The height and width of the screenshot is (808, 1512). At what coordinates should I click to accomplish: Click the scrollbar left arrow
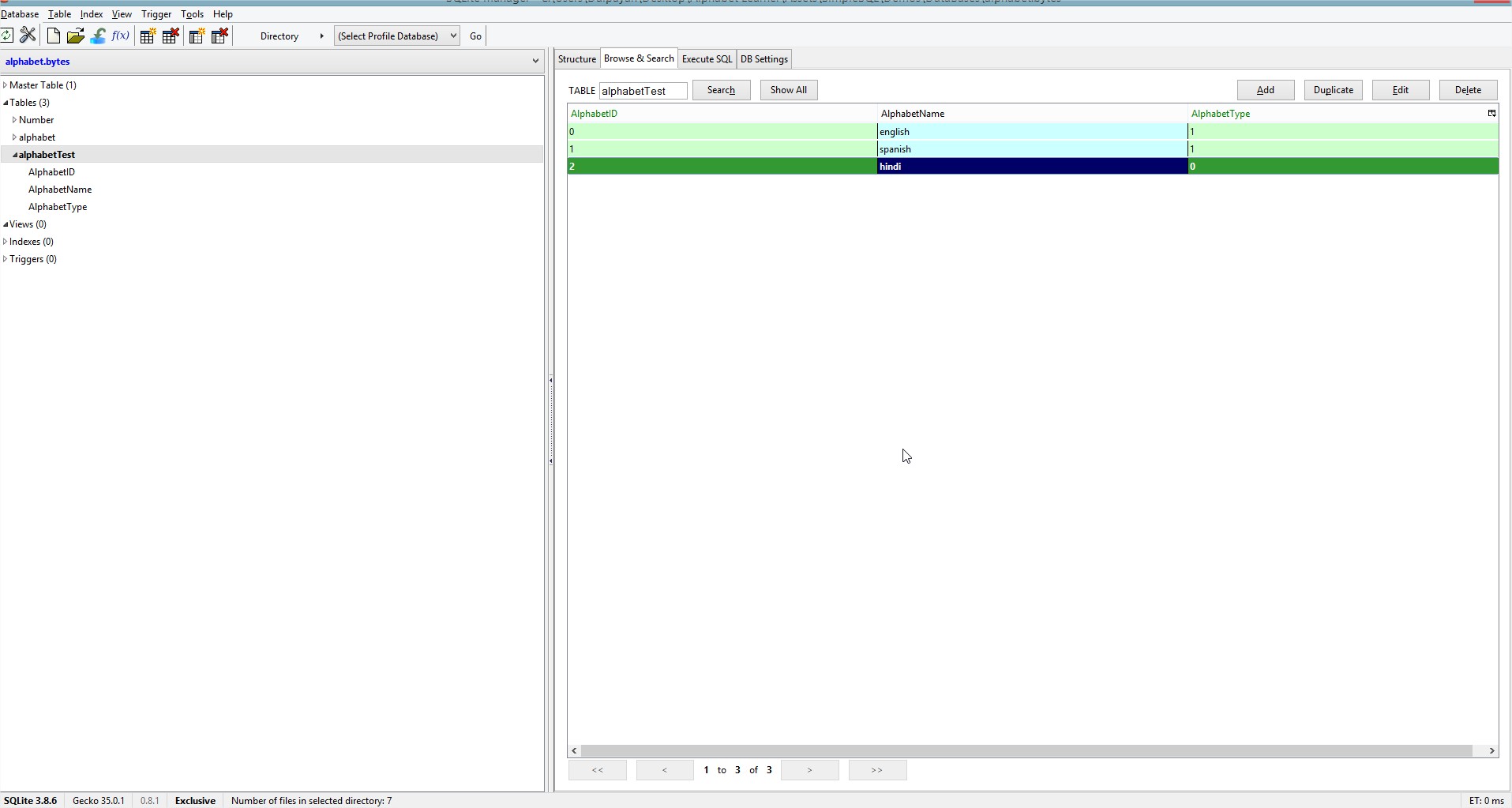(x=575, y=750)
